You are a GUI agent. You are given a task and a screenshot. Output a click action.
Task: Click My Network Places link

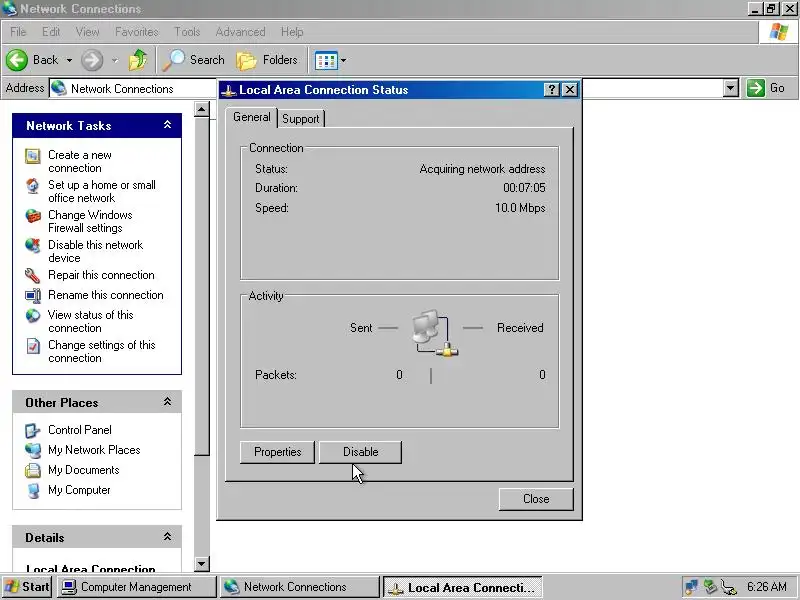coord(94,451)
